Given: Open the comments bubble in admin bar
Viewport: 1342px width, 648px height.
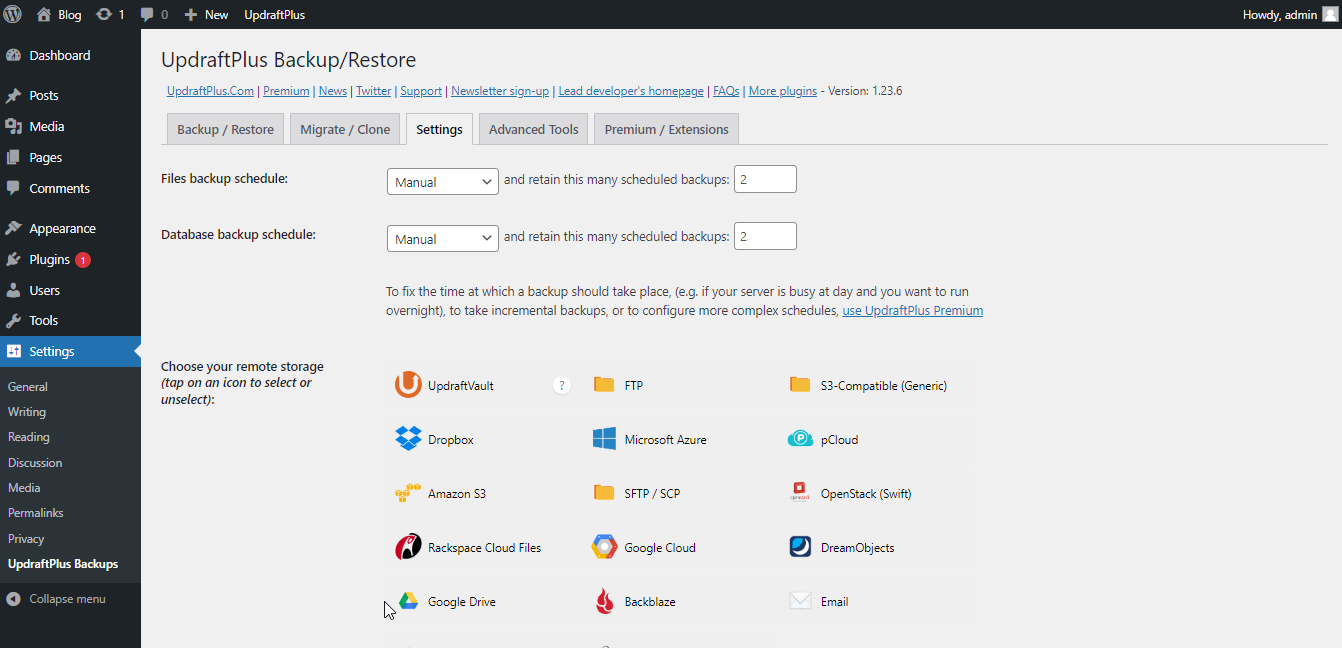Looking at the screenshot, I should pyautogui.click(x=147, y=14).
